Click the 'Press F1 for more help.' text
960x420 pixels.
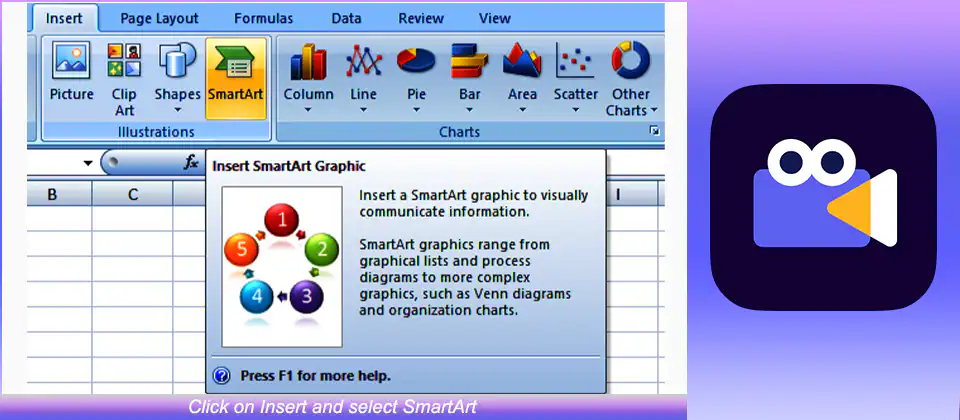[x=315, y=375]
